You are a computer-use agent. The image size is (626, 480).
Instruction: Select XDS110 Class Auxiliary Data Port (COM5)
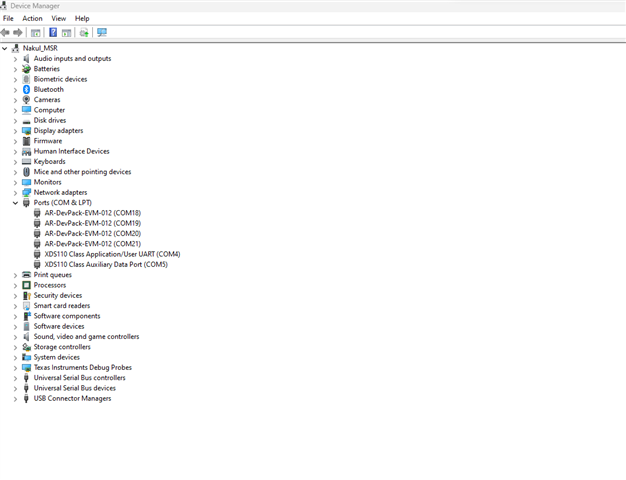[106, 265]
